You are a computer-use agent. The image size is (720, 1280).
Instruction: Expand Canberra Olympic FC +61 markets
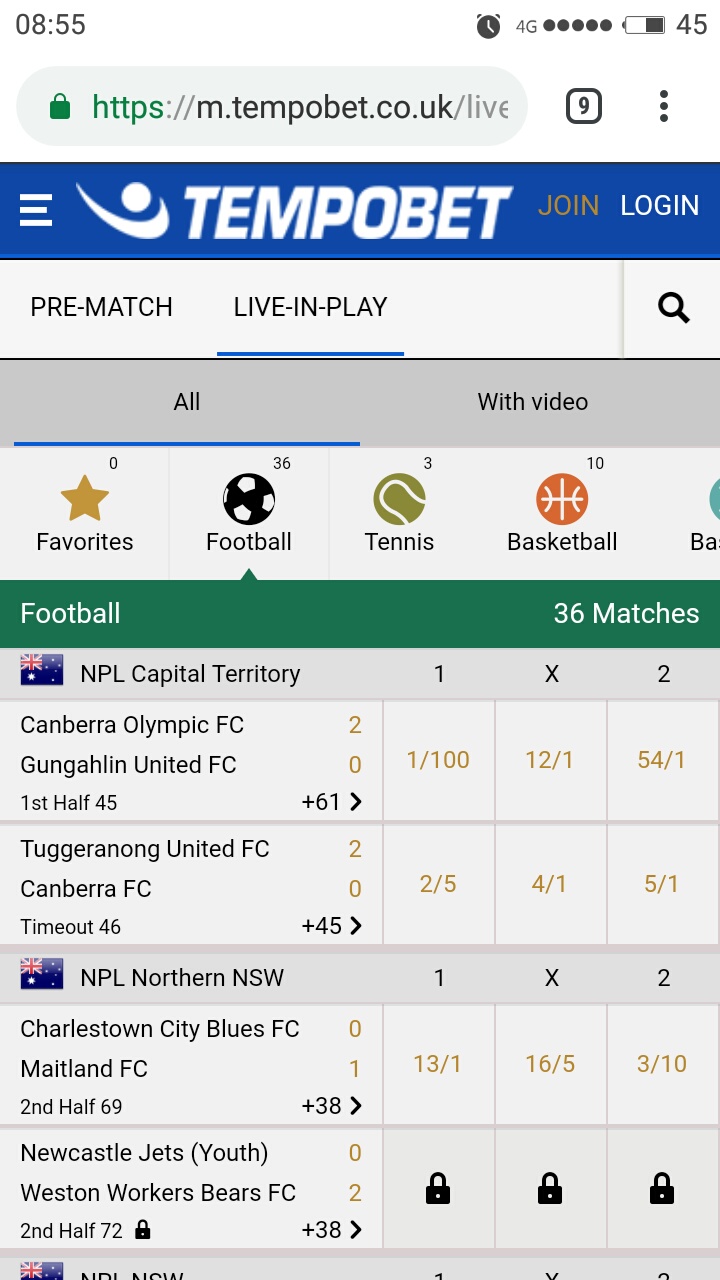click(332, 802)
